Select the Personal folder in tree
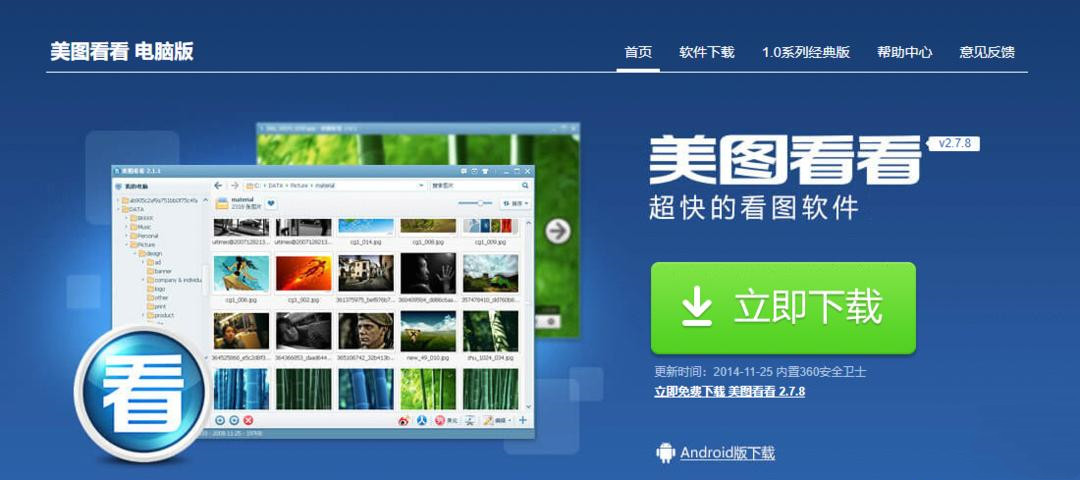Screen dimensions: 1080x480 pos(144,236)
